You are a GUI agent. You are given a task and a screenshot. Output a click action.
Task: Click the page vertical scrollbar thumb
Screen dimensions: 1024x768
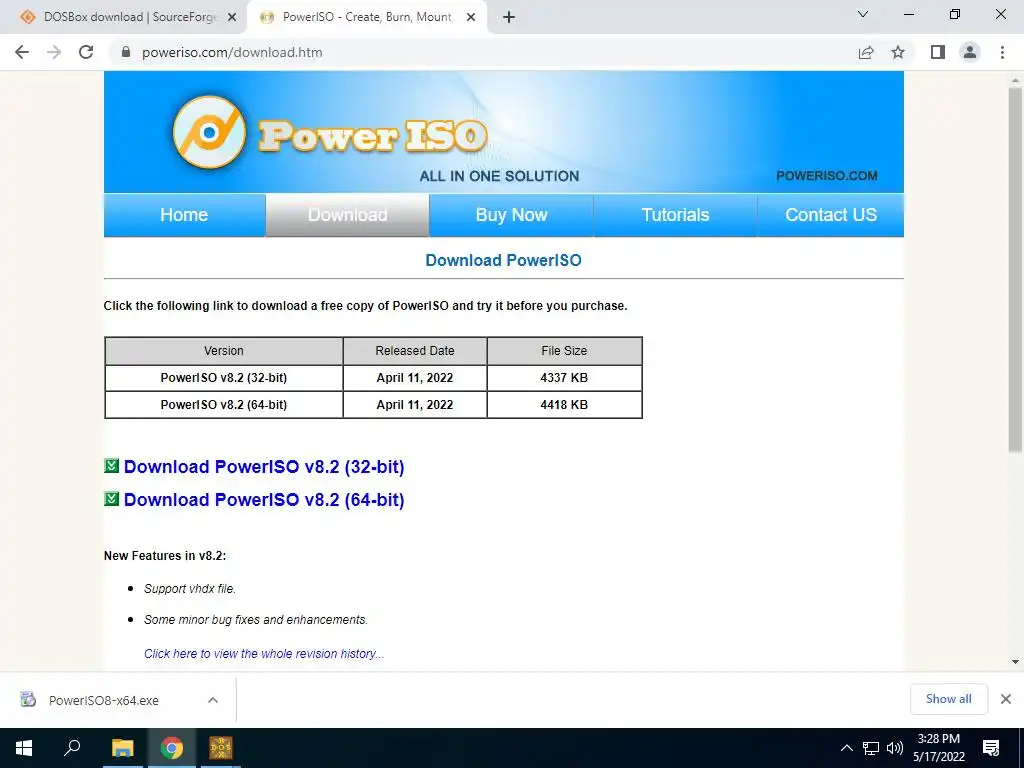(1015, 268)
